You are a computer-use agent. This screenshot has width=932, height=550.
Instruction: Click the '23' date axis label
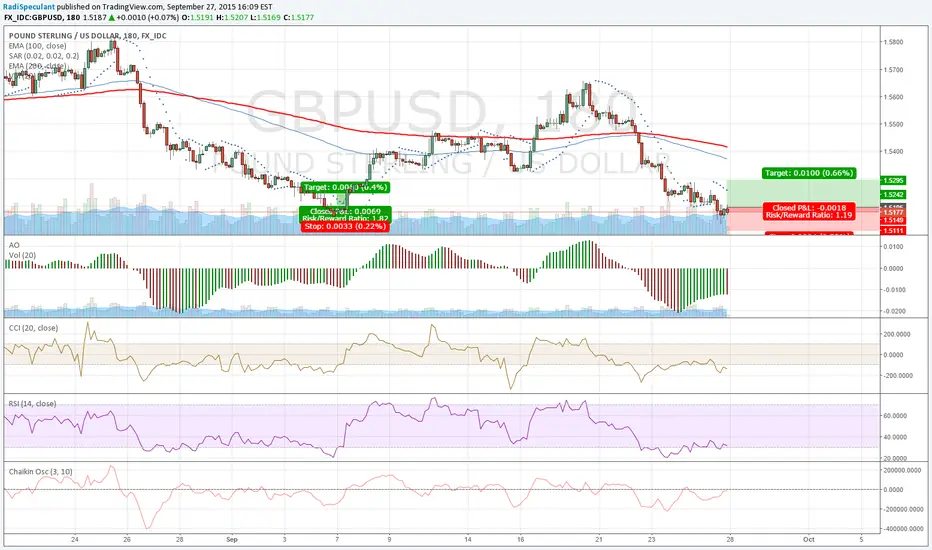pos(651,540)
